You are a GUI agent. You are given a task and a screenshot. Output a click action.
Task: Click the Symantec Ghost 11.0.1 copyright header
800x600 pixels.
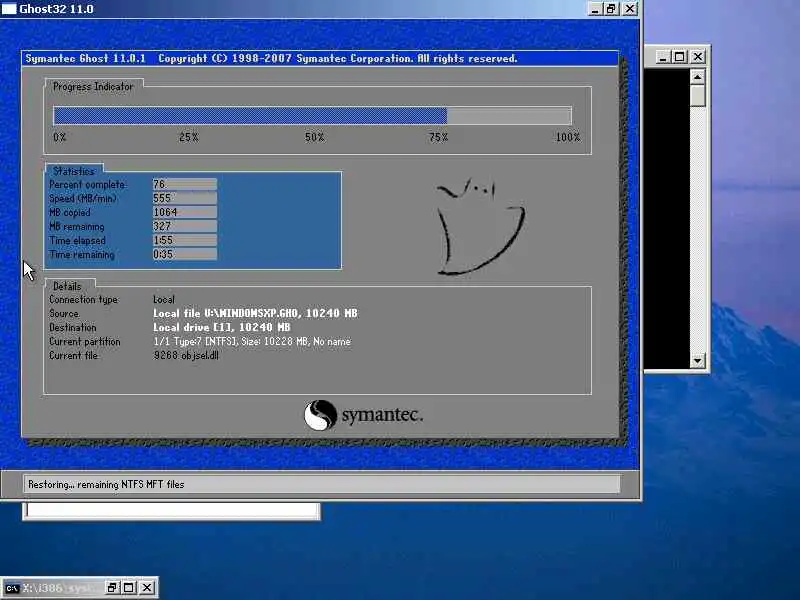[271, 59]
